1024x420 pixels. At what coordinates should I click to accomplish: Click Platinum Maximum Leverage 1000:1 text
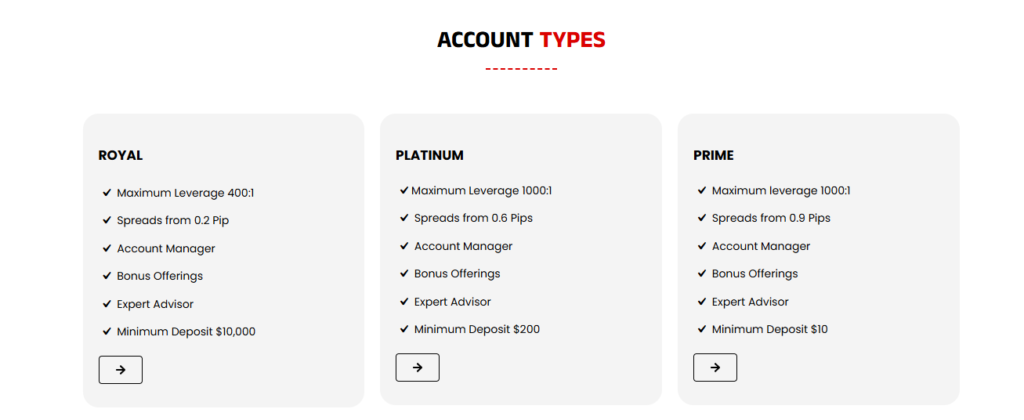point(481,190)
